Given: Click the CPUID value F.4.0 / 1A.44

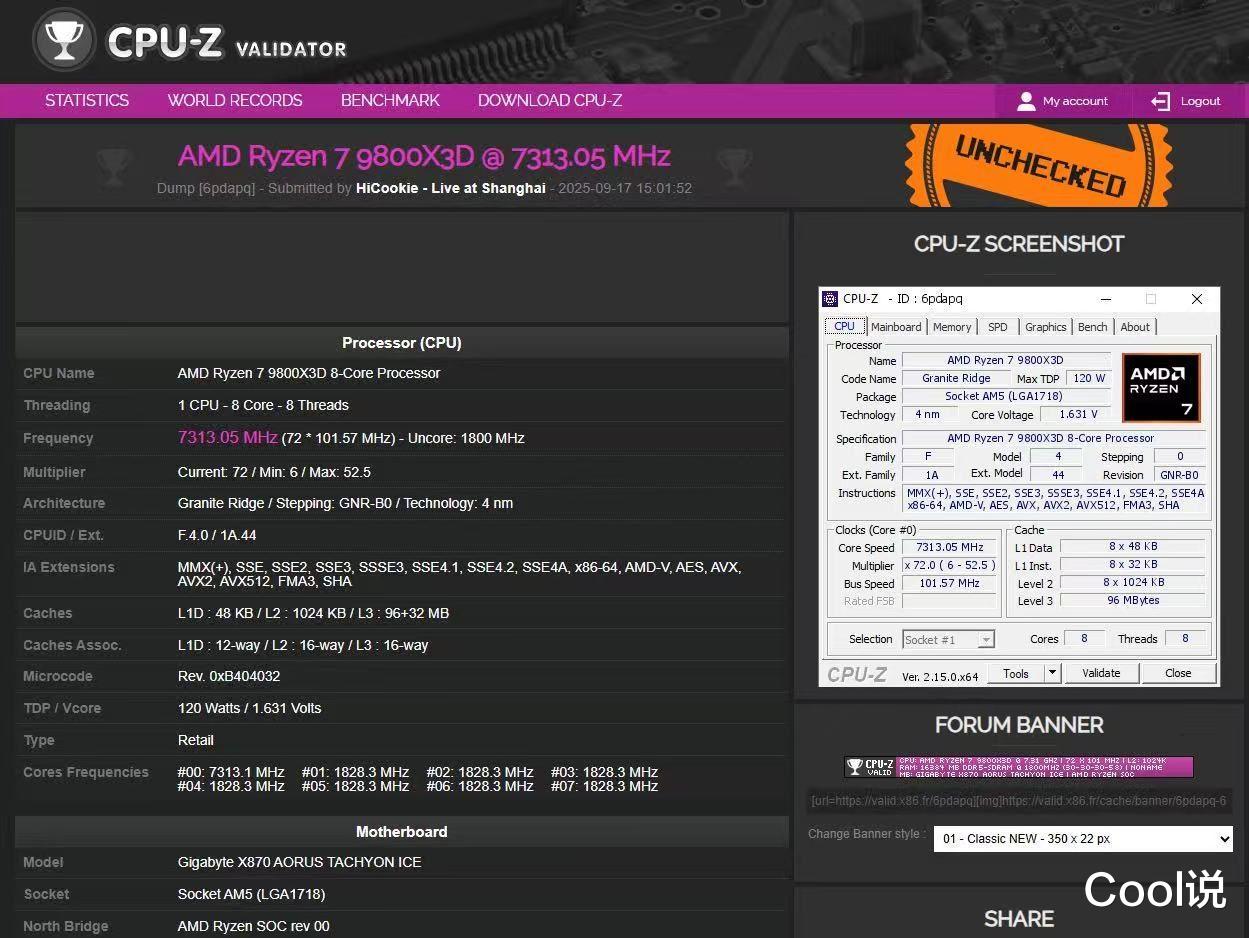Looking at the screenshot, I should pyautogui.click(x=217, y=535).
